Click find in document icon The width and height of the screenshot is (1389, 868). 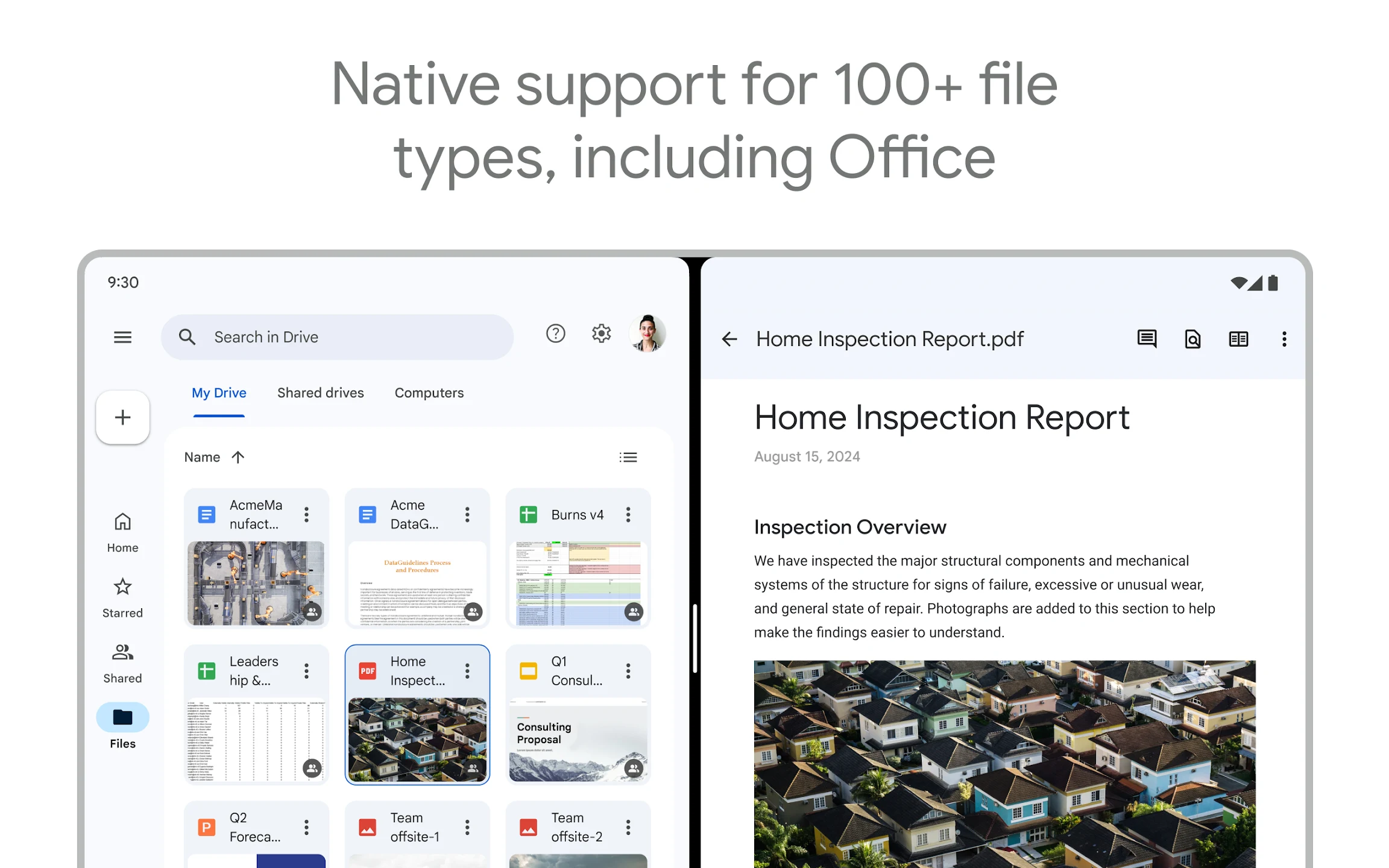pos(1192,339)
